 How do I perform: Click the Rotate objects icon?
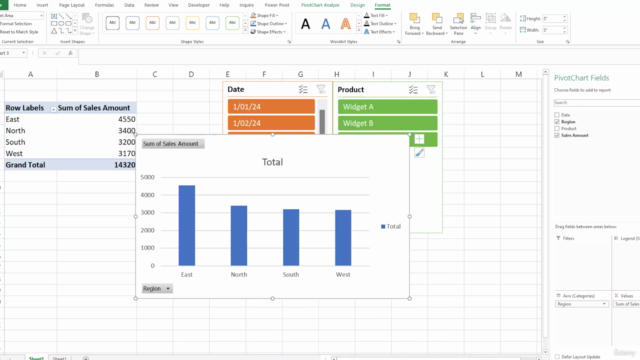[505, 18]
